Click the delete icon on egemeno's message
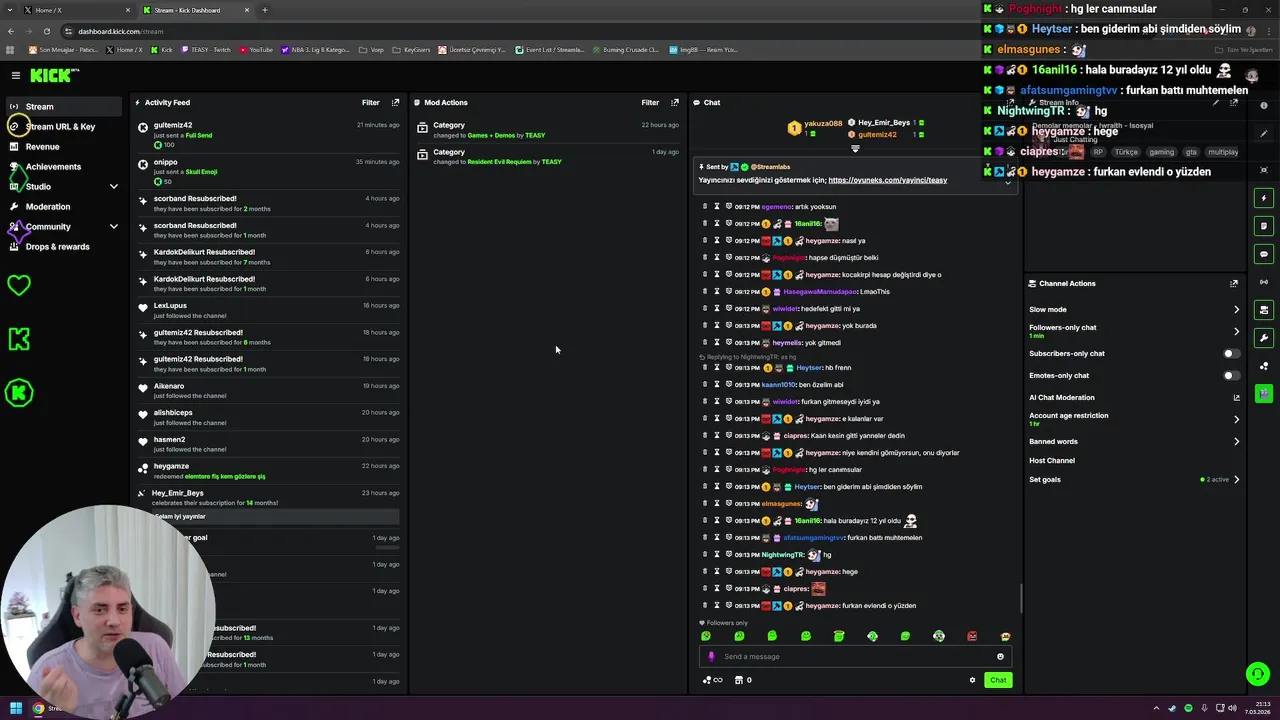1280x720 pixels. click(x=705, y=207)
